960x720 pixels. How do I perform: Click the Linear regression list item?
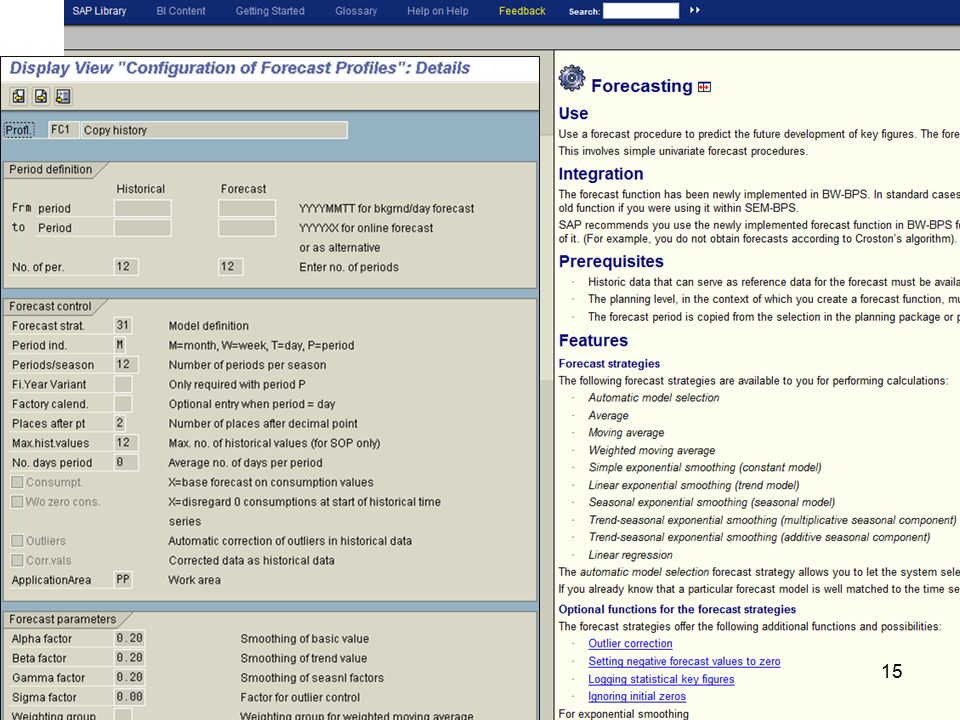[631, 555]
